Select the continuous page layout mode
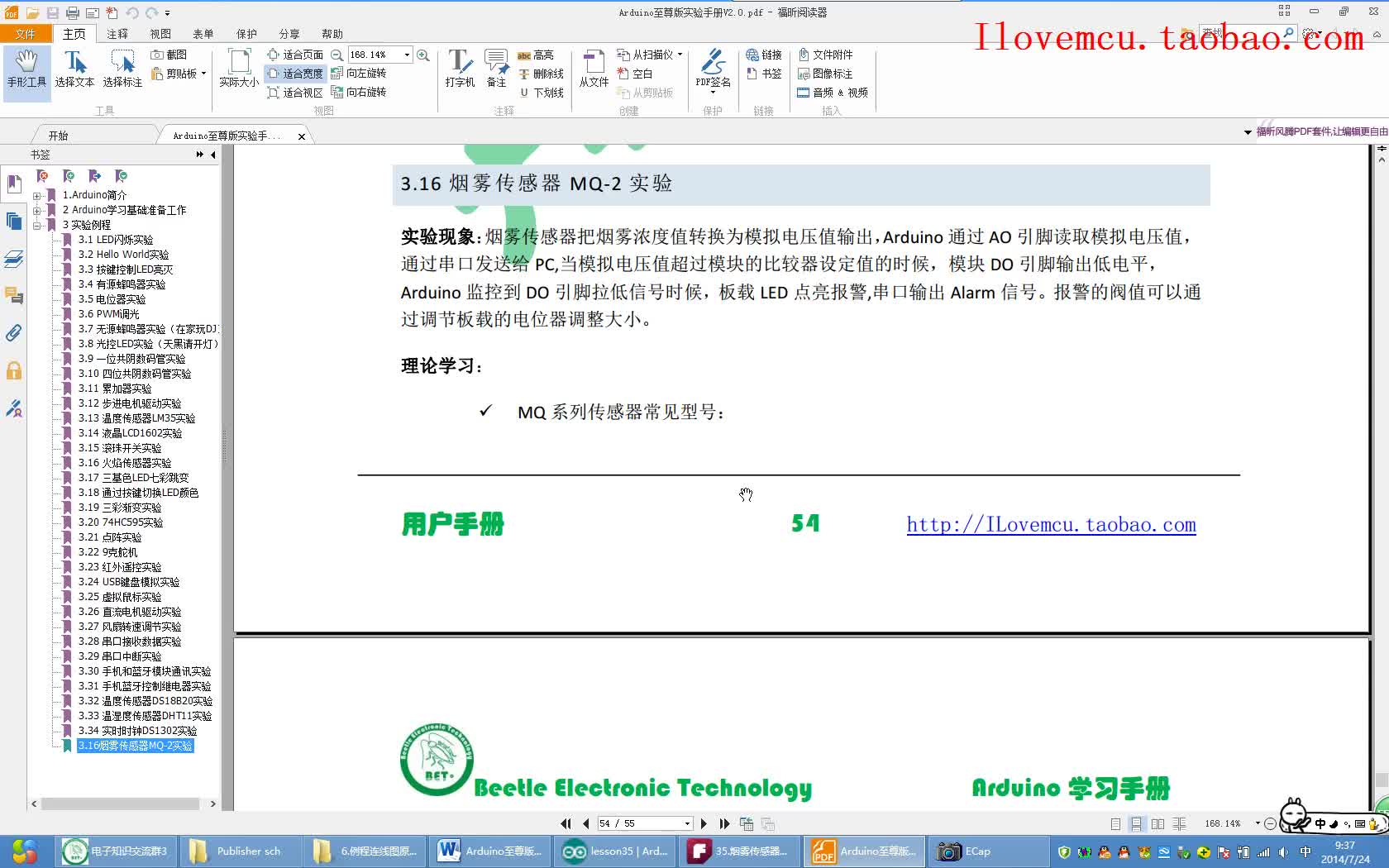Screen dimensions: 1389x868 1136,823
